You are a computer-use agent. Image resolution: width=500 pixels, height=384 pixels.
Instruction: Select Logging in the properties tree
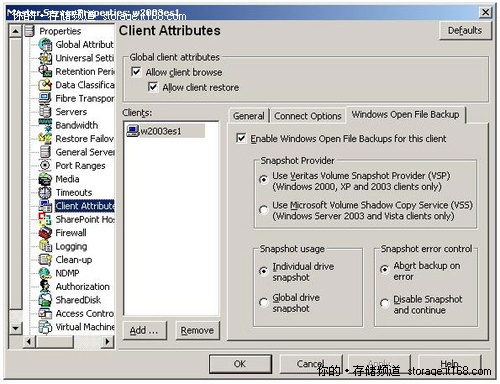tap(71, 246)
